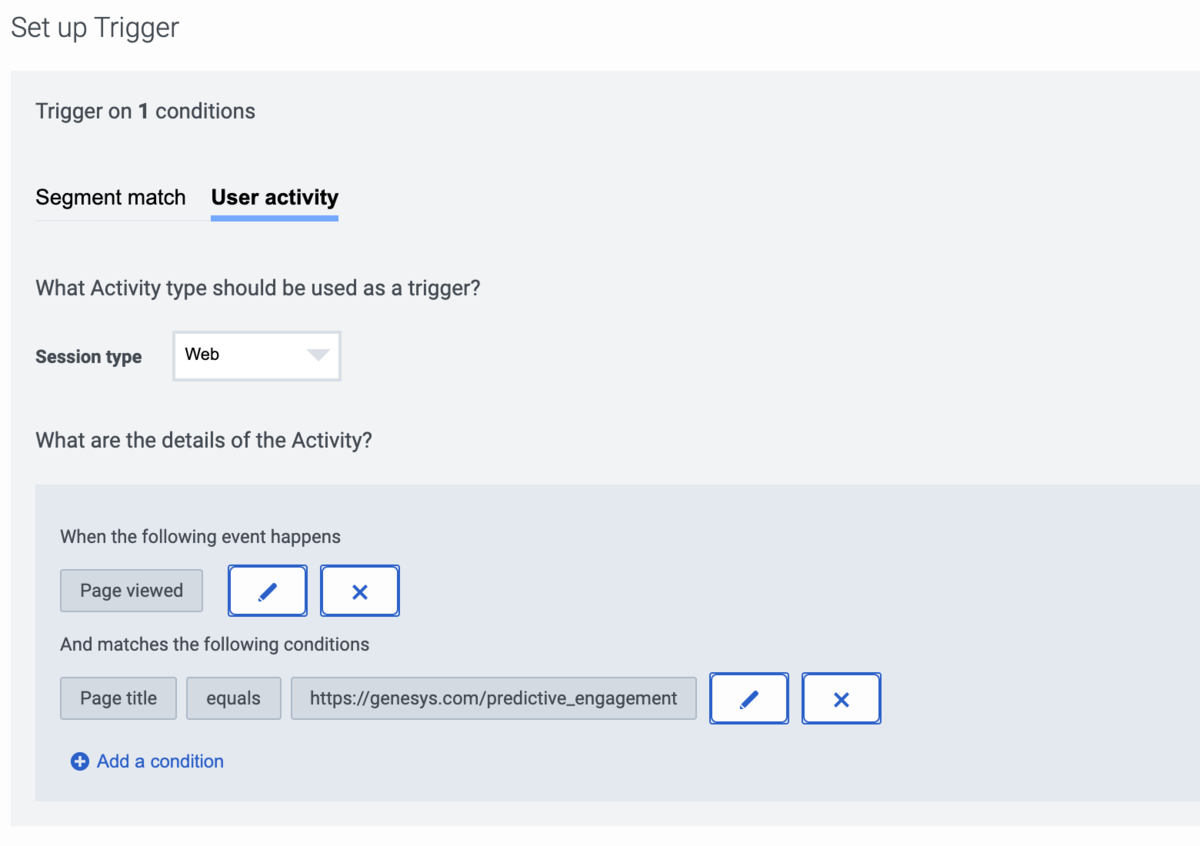Click the Trigger on 1 conditions text

[145, 112]
